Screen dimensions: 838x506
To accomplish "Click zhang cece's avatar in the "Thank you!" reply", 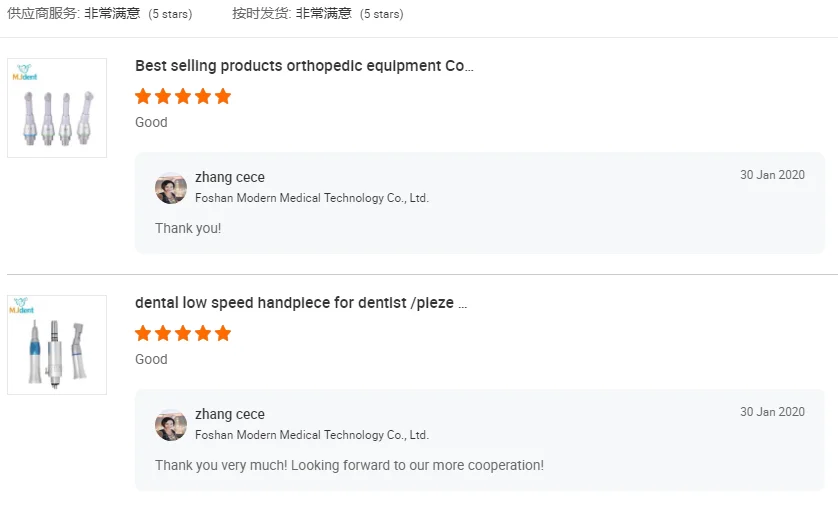I will tap(171, 188).
